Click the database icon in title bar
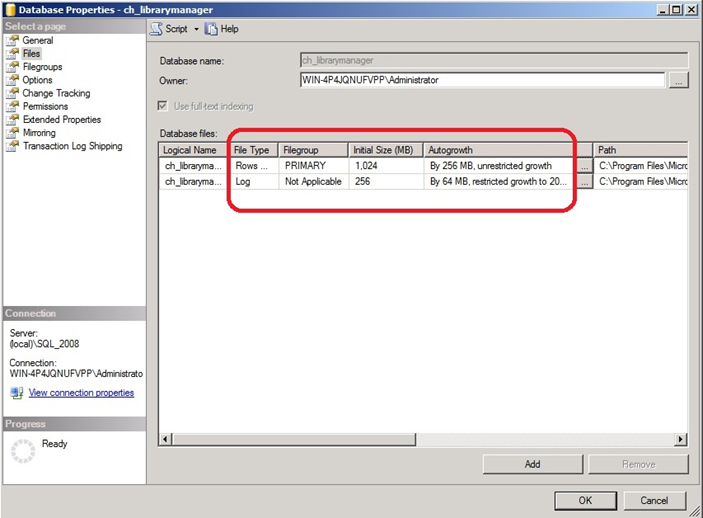The width and height of the screenshot is (703, 518). click(x=10, y=9)
